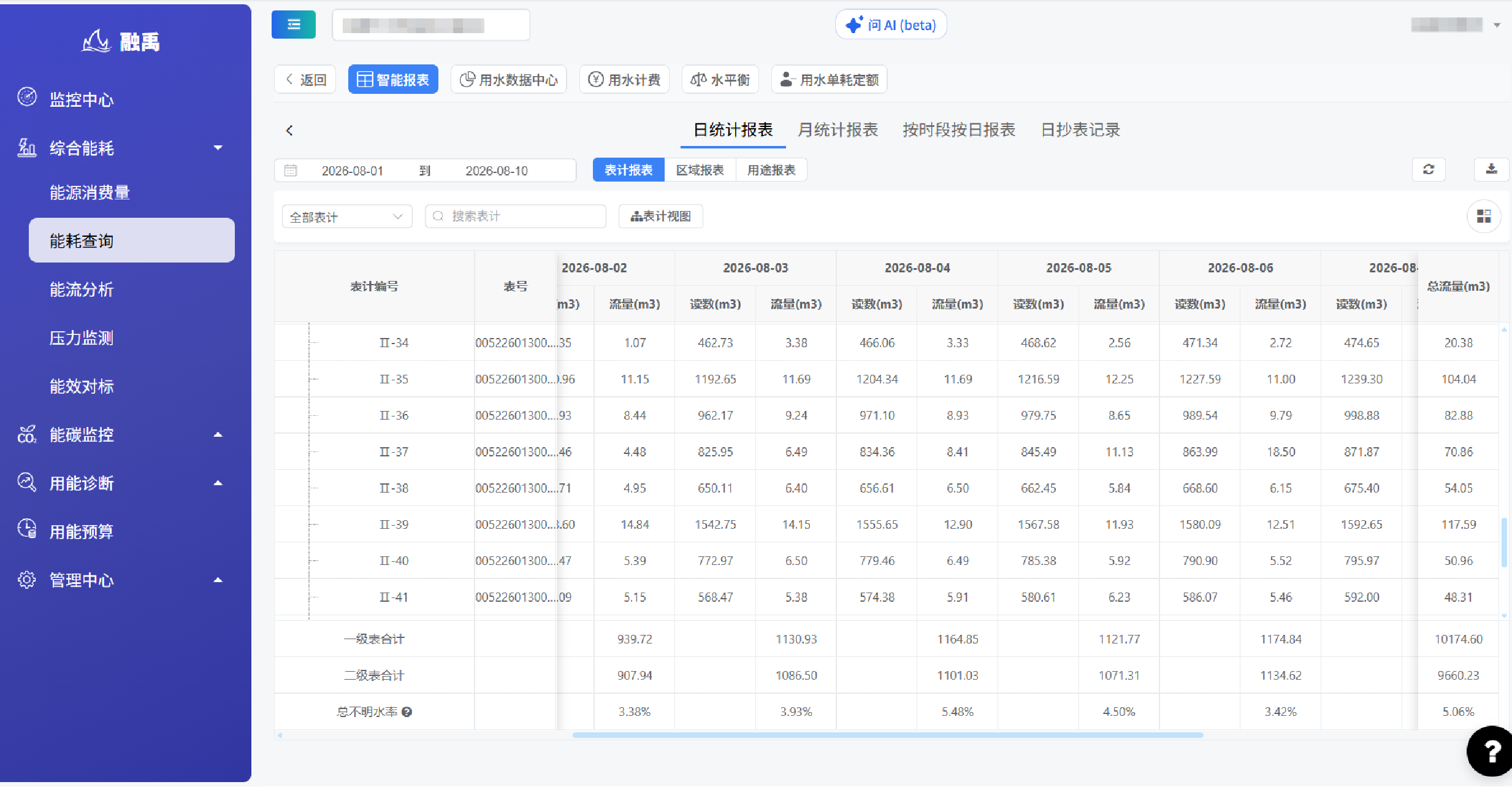The width and height of the screenshot is (1512, 787).
Task: Click the 二级表合计 row label
Action: tap(374, 675)
